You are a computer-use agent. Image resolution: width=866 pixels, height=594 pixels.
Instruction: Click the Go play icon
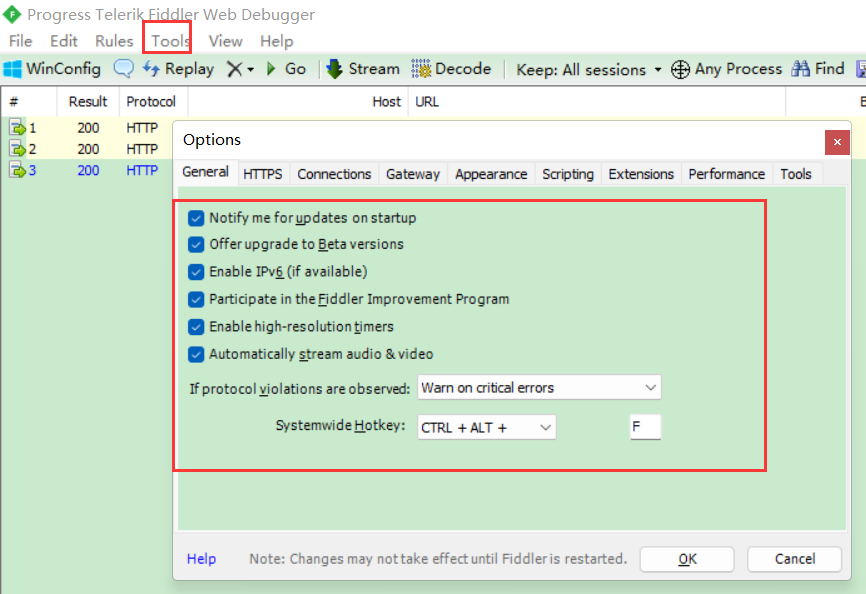click(271, 69)
